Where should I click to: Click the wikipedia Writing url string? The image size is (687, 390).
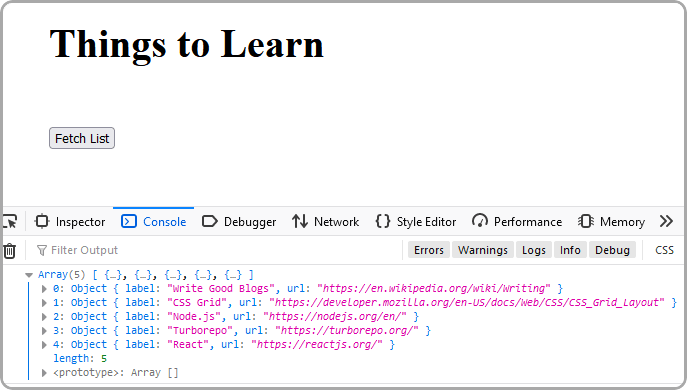tap(433, 288)
